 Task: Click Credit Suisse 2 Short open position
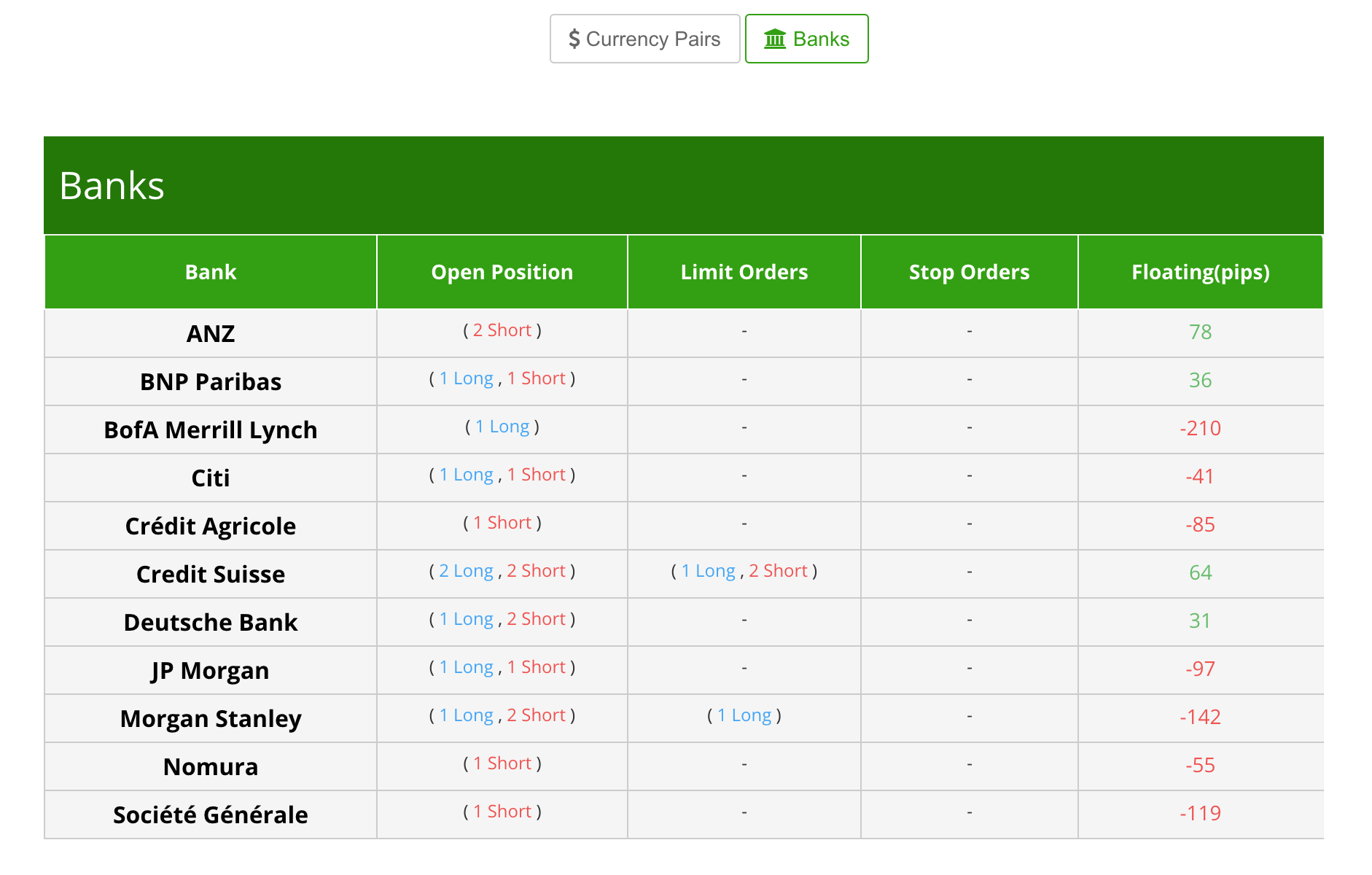pyautogui.click(x=537, y=571)
